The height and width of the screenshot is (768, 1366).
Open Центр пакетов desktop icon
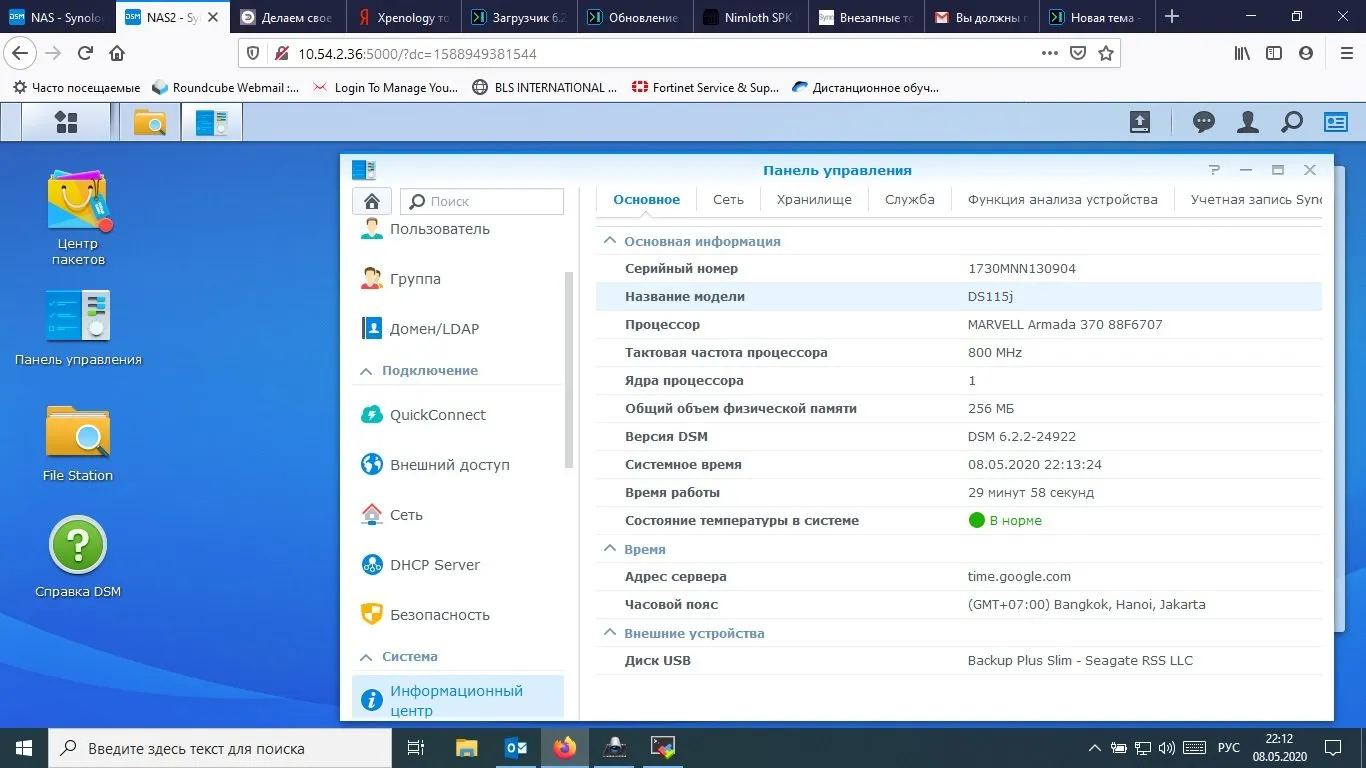pyautogui.click(x=78, y=217)
